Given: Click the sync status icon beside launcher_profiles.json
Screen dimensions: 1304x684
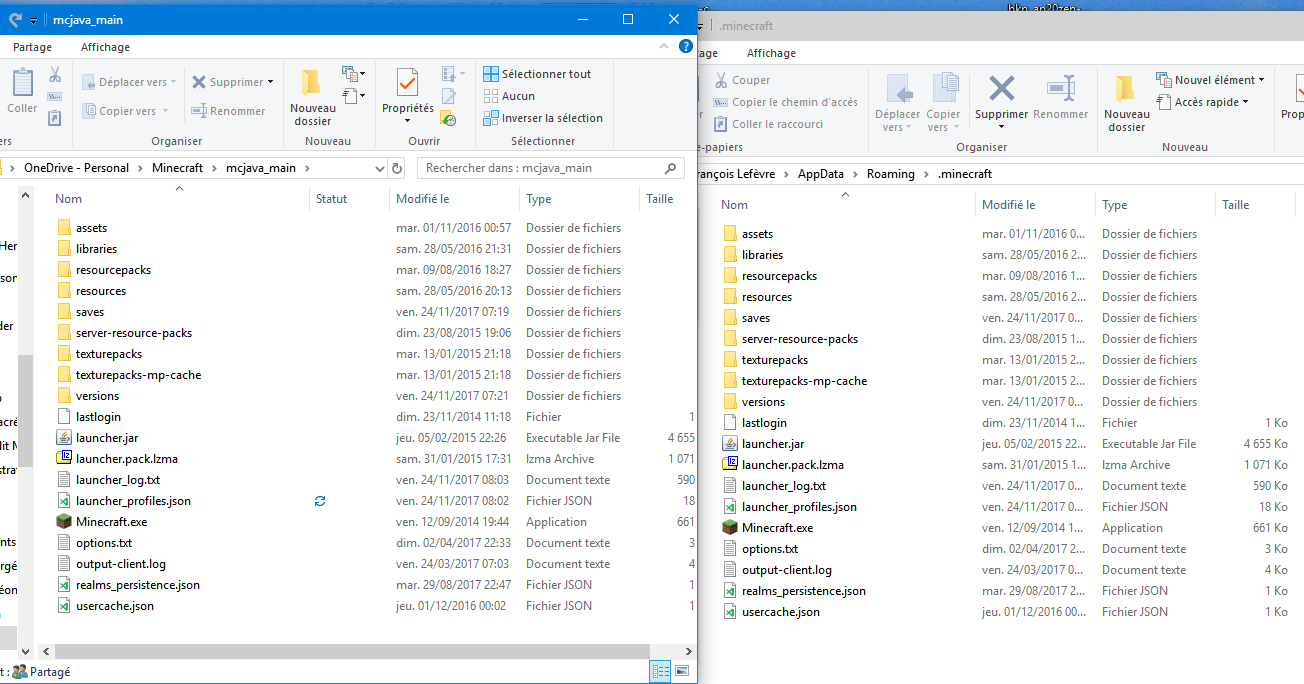Looking at the screenshot, I should point(320,501).
